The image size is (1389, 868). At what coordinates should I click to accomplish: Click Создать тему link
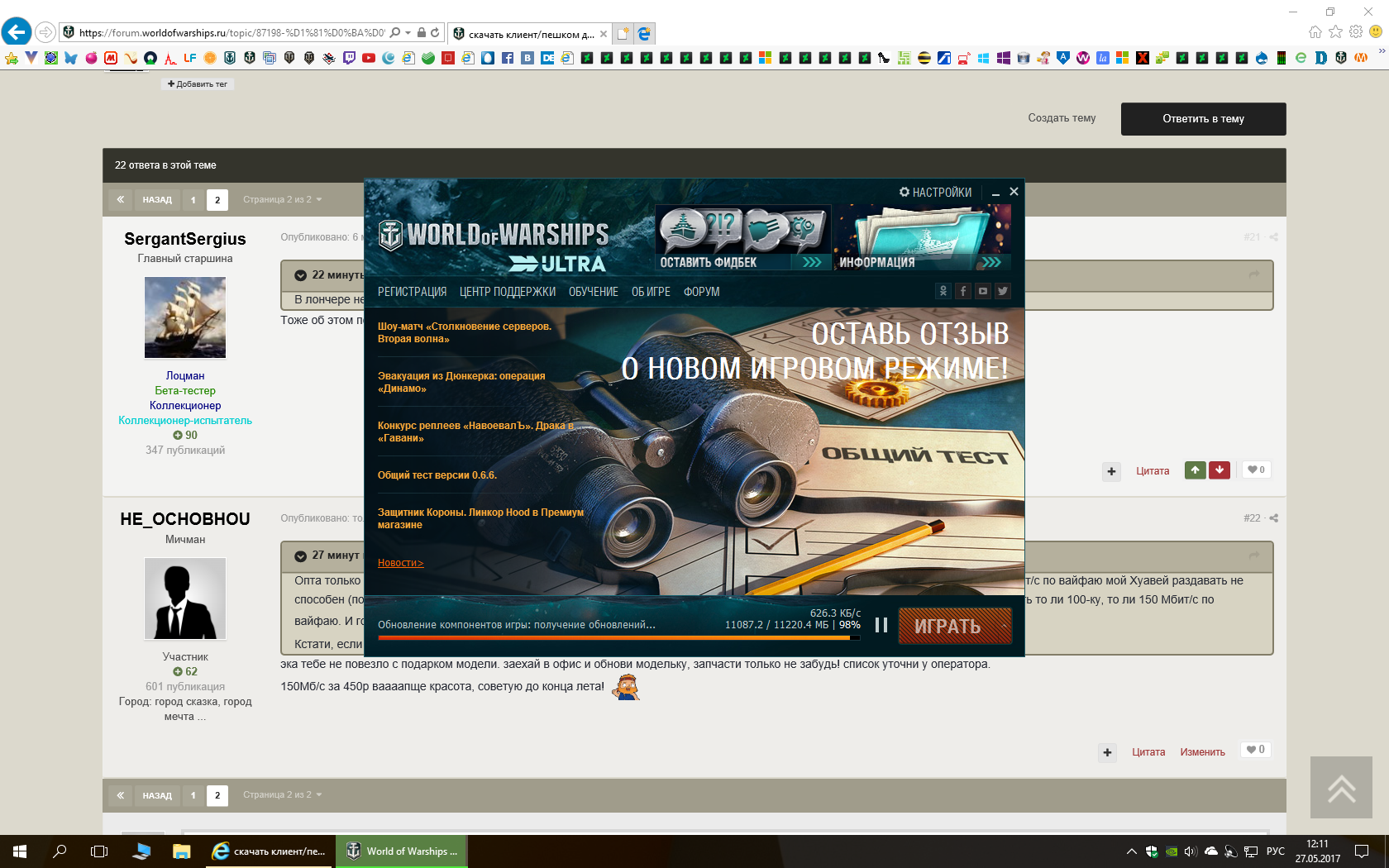click(1062, 118)
